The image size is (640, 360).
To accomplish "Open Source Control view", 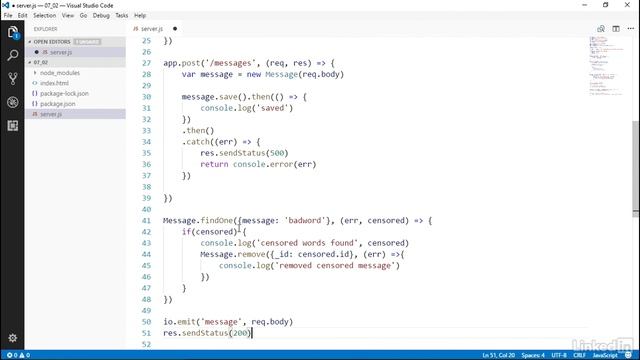I will coord(13,78).
